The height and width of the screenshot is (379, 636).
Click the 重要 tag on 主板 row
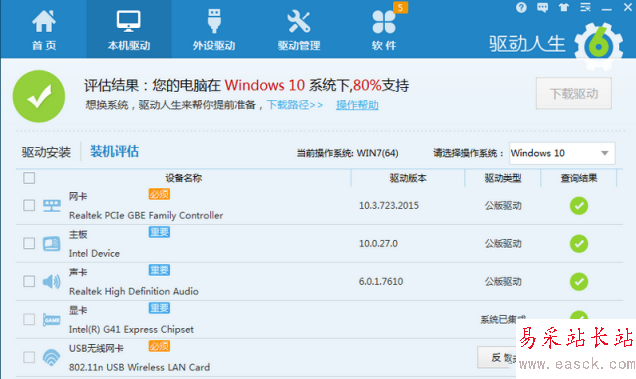159,232
